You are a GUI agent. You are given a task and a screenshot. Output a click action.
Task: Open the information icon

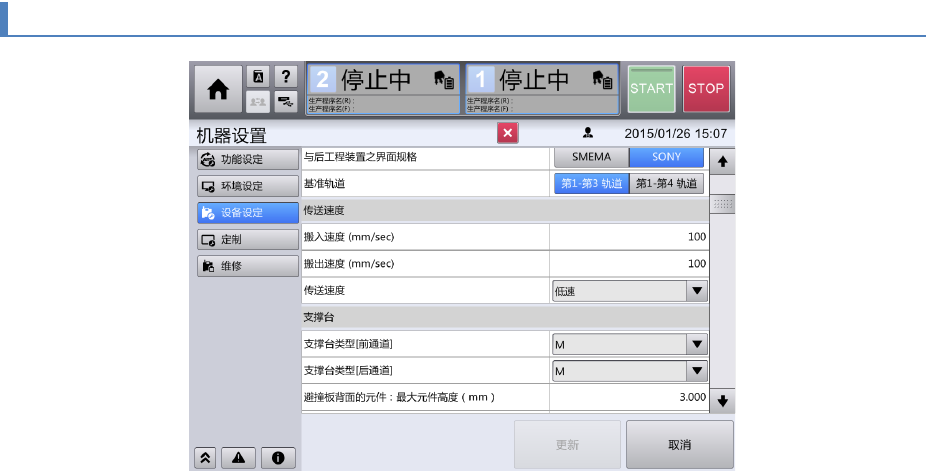click(278, 458)
